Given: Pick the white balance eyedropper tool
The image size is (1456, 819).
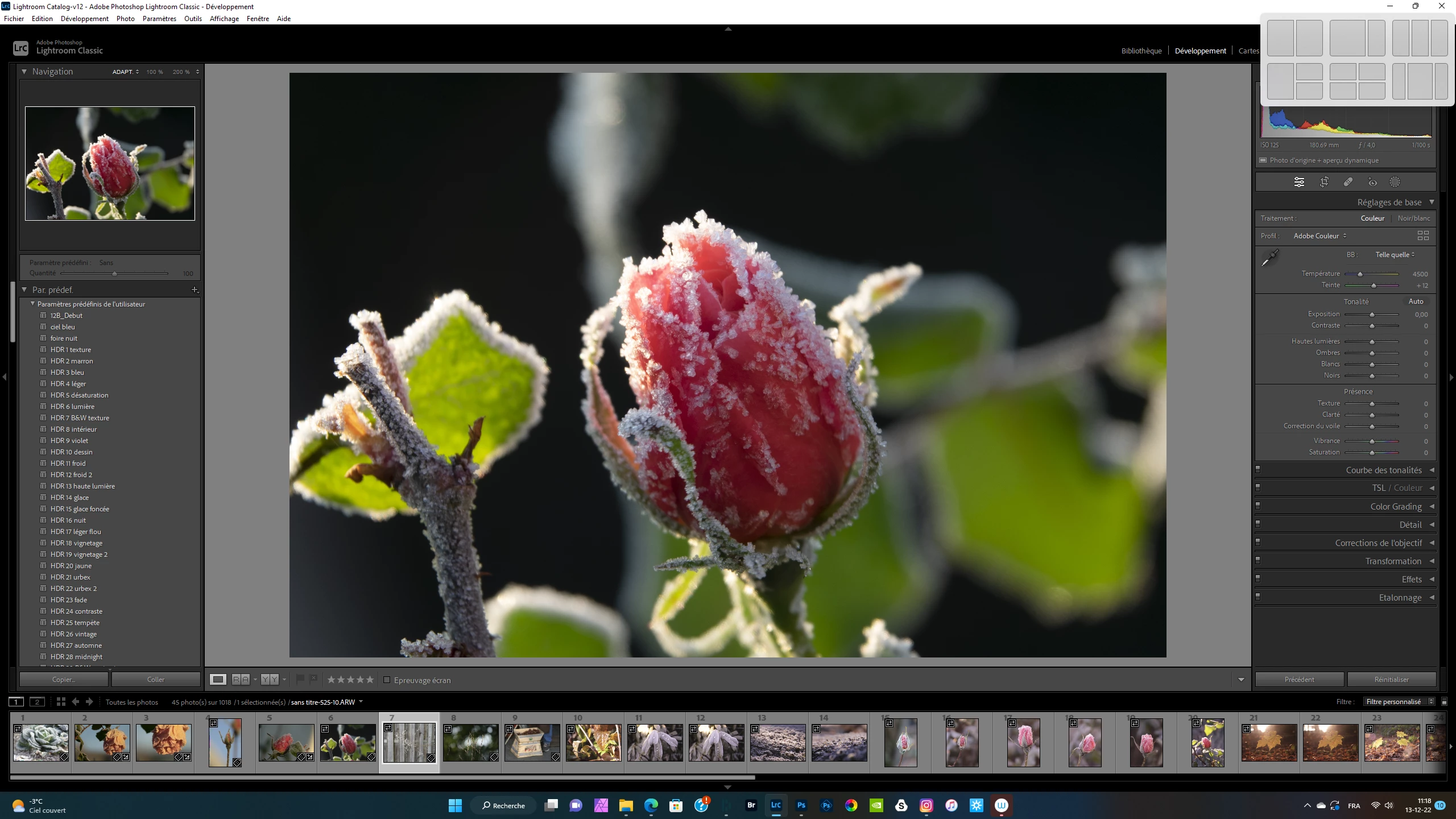Looking at the screenshot, I should click(1270, 258).
